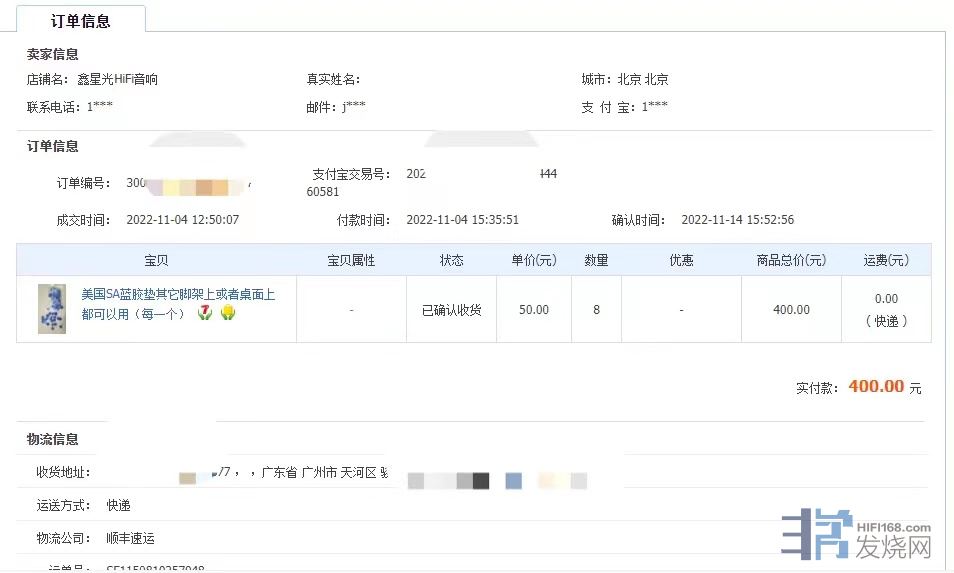Click the HIFI168 发烧网 watermark logo
The image size is (954, 573).
tap(856, 537)
